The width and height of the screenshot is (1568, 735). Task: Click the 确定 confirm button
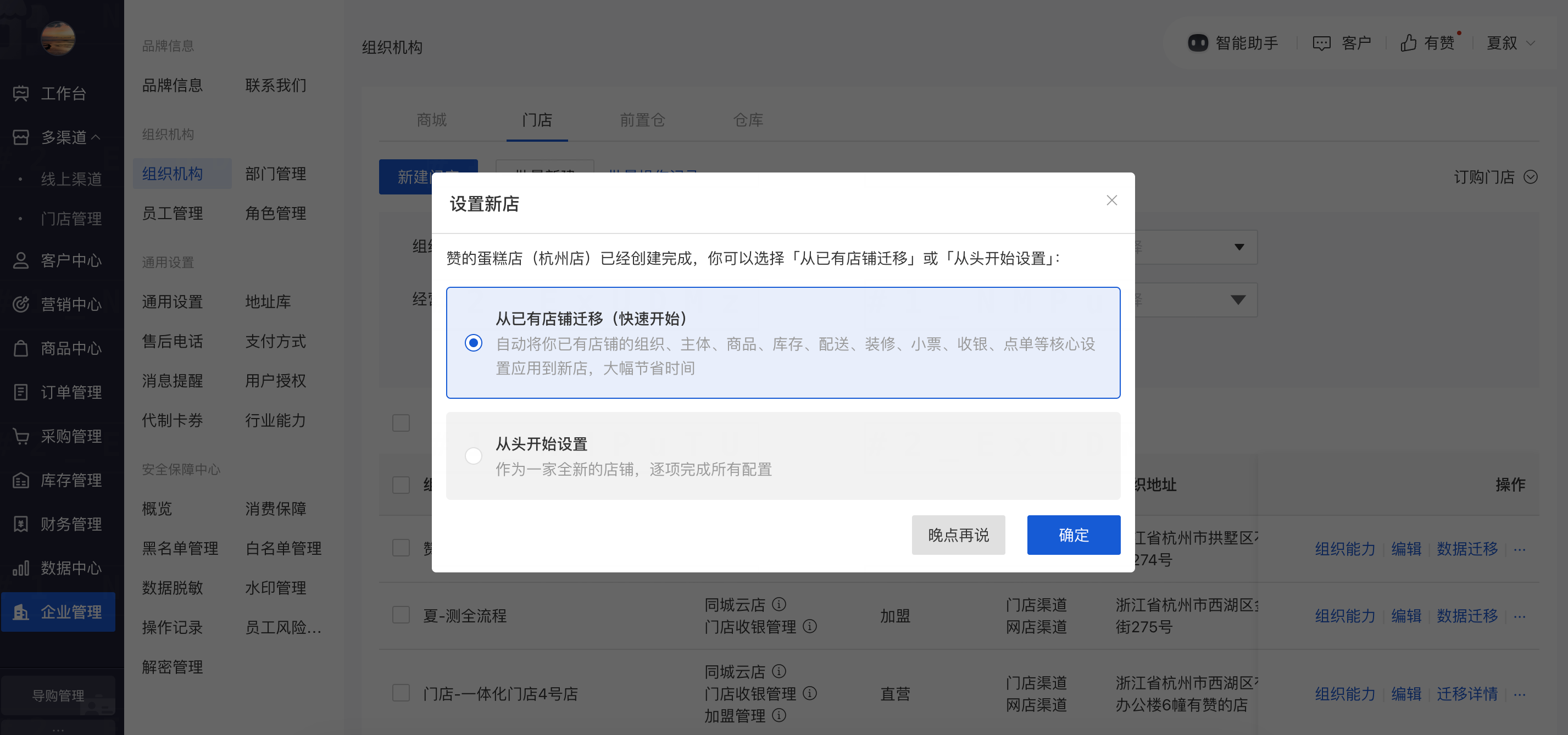pyautogui.click(x=1073, y=535)
